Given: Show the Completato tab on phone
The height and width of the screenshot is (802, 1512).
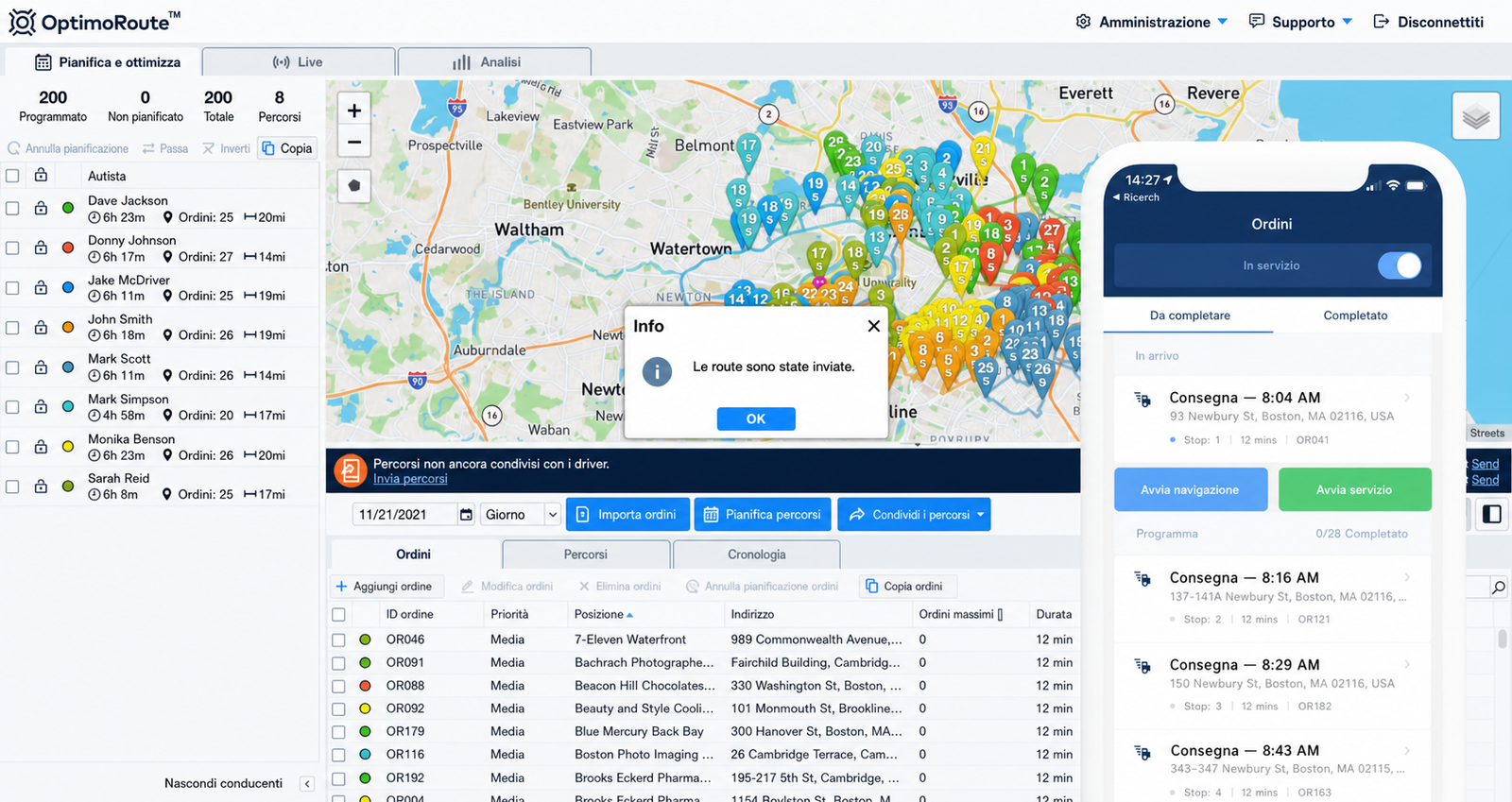Looking at the screenshot, I should [1355, 316].
